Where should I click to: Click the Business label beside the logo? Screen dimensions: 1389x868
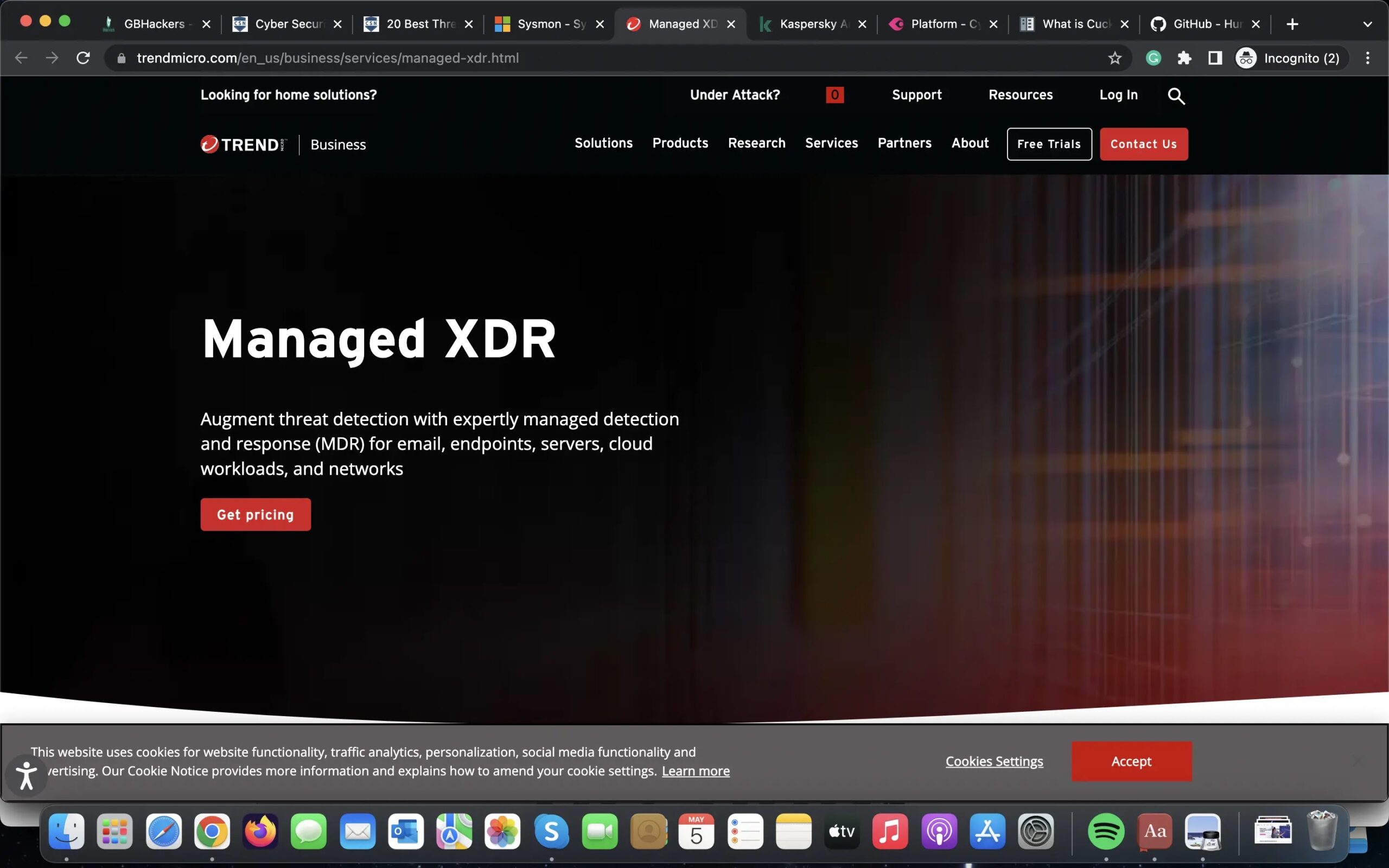[x=338, y=145]
